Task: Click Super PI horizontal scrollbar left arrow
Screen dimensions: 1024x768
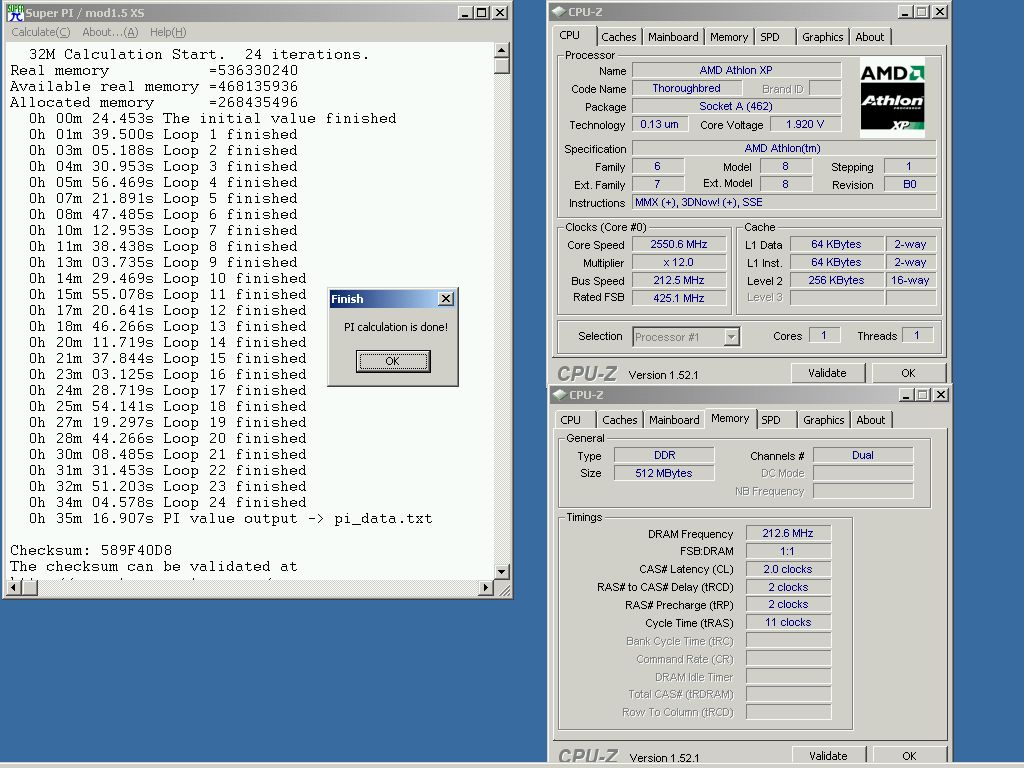Action: (14, 588)
